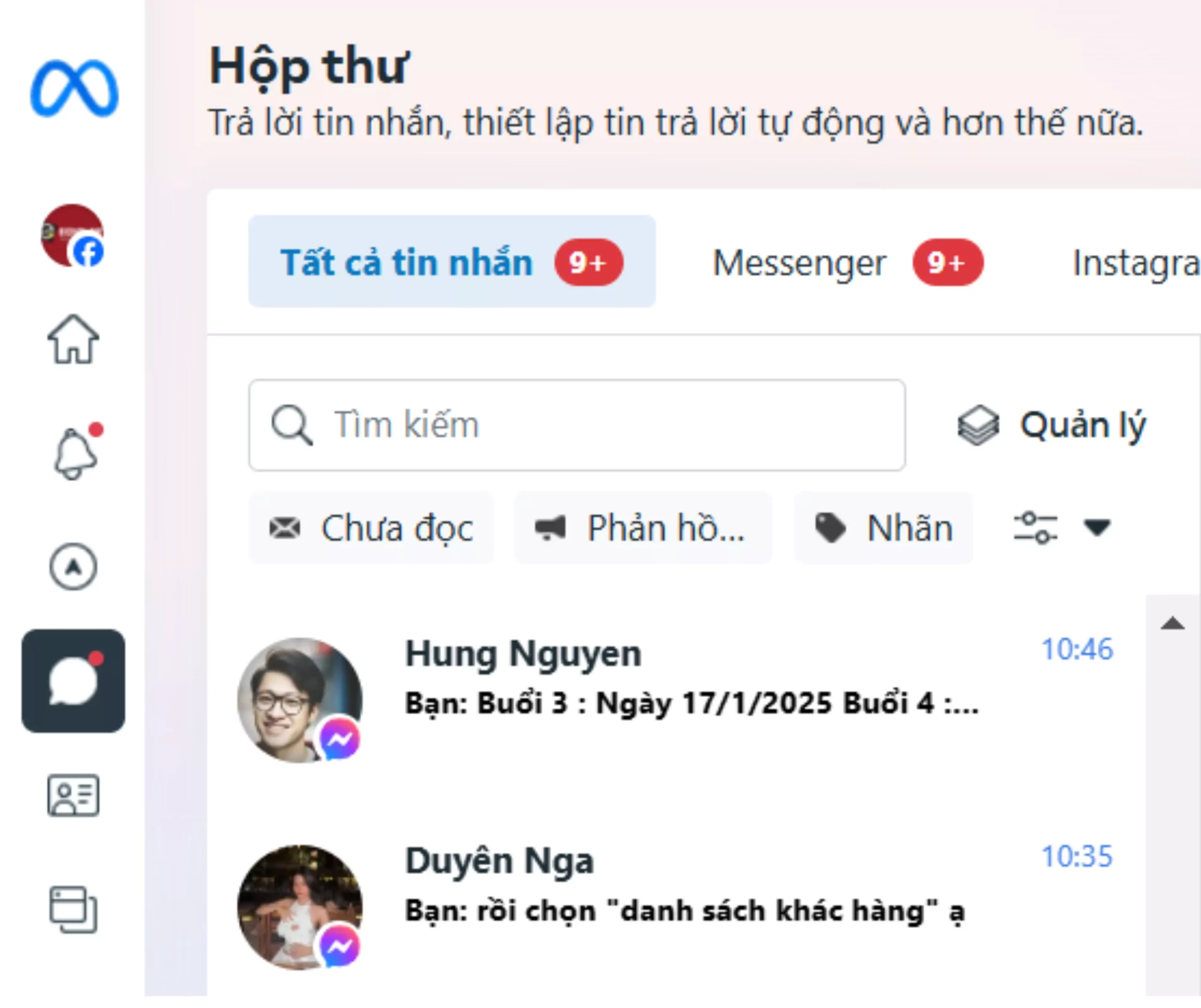
Task: Select the Inbox chat bubble icon
Action: click(x=73, y=681)
